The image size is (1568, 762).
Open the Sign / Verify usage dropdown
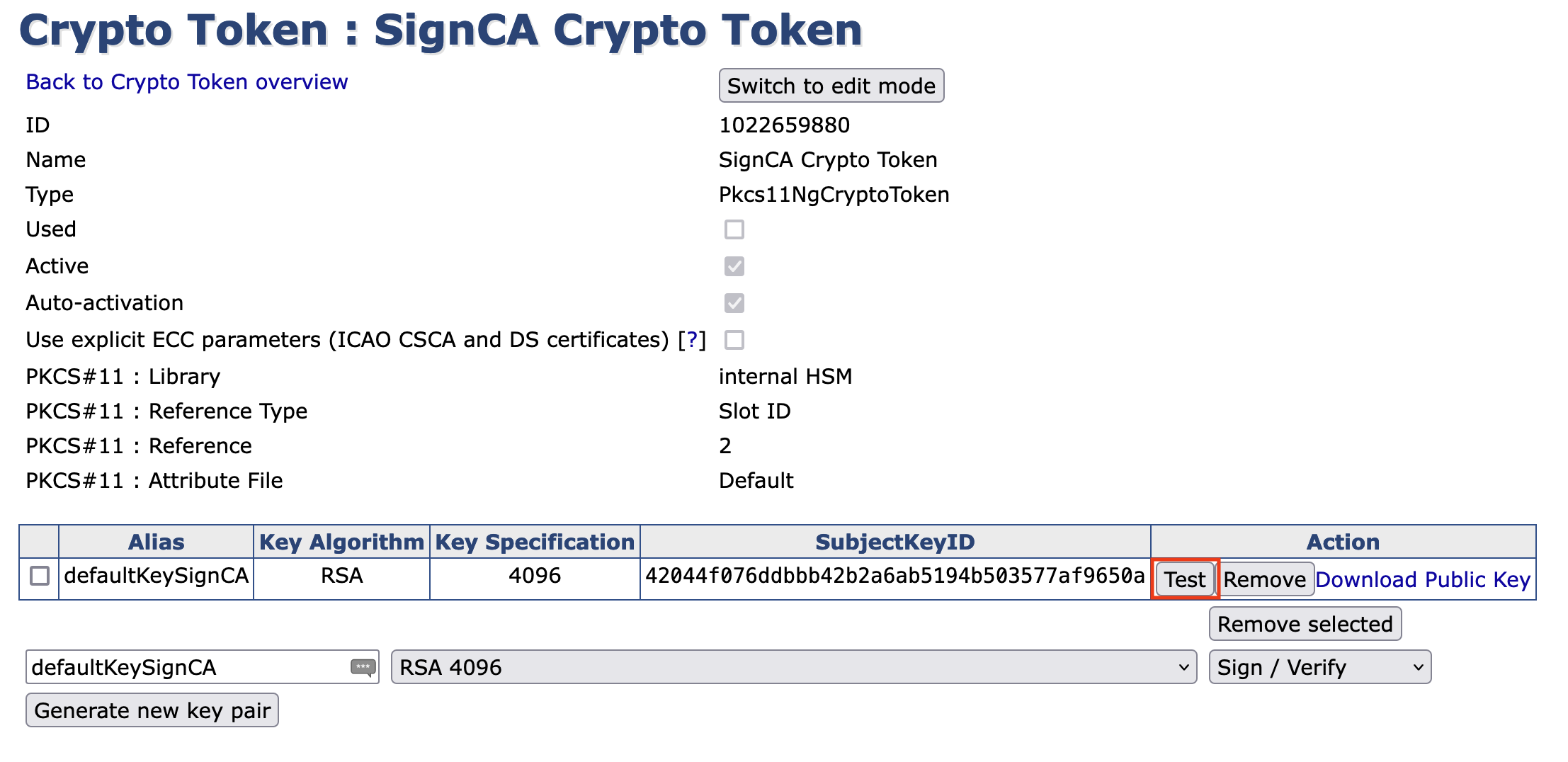[x=1318, y=666]
